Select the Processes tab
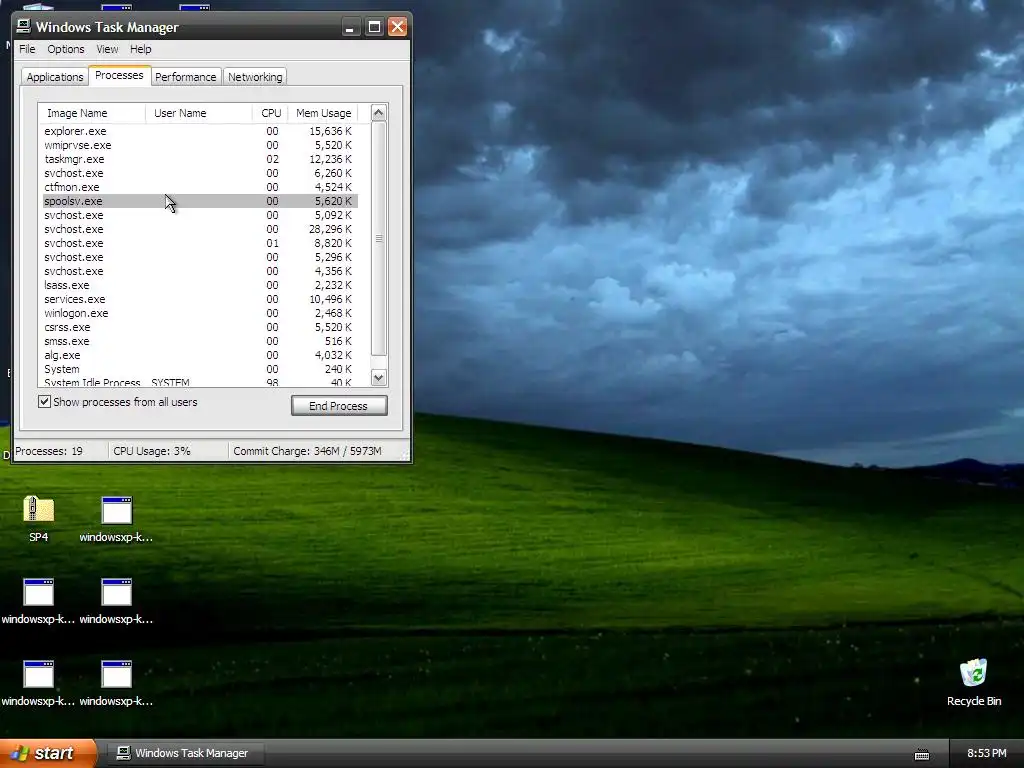 (119, 75)
